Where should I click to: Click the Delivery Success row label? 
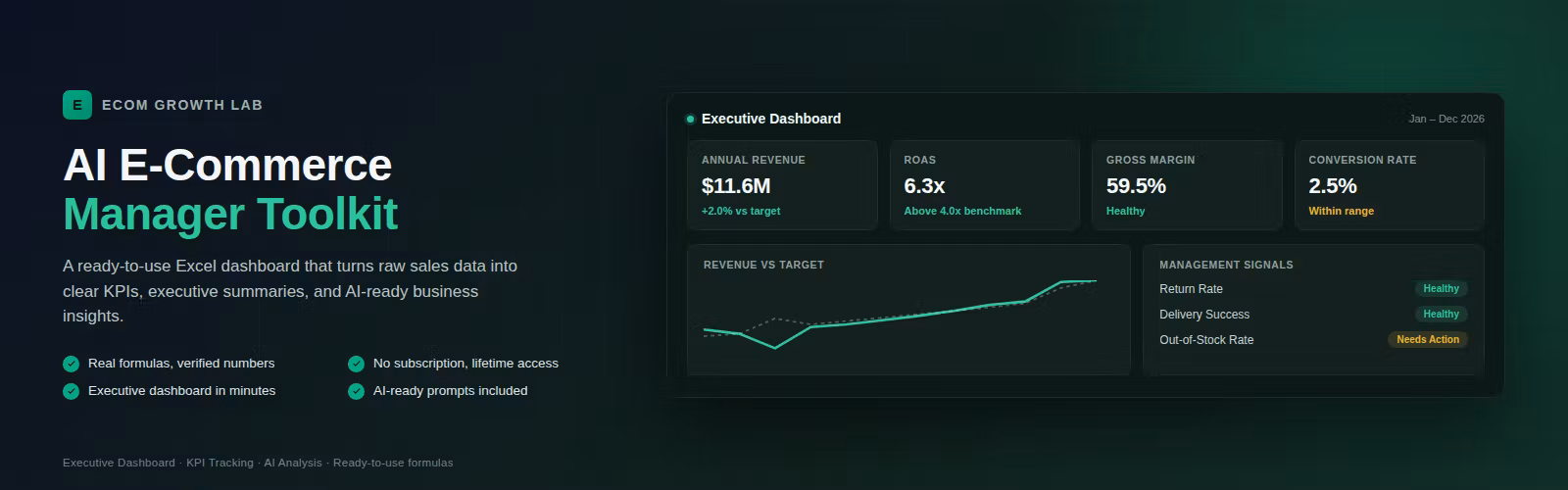(1204, 315)
